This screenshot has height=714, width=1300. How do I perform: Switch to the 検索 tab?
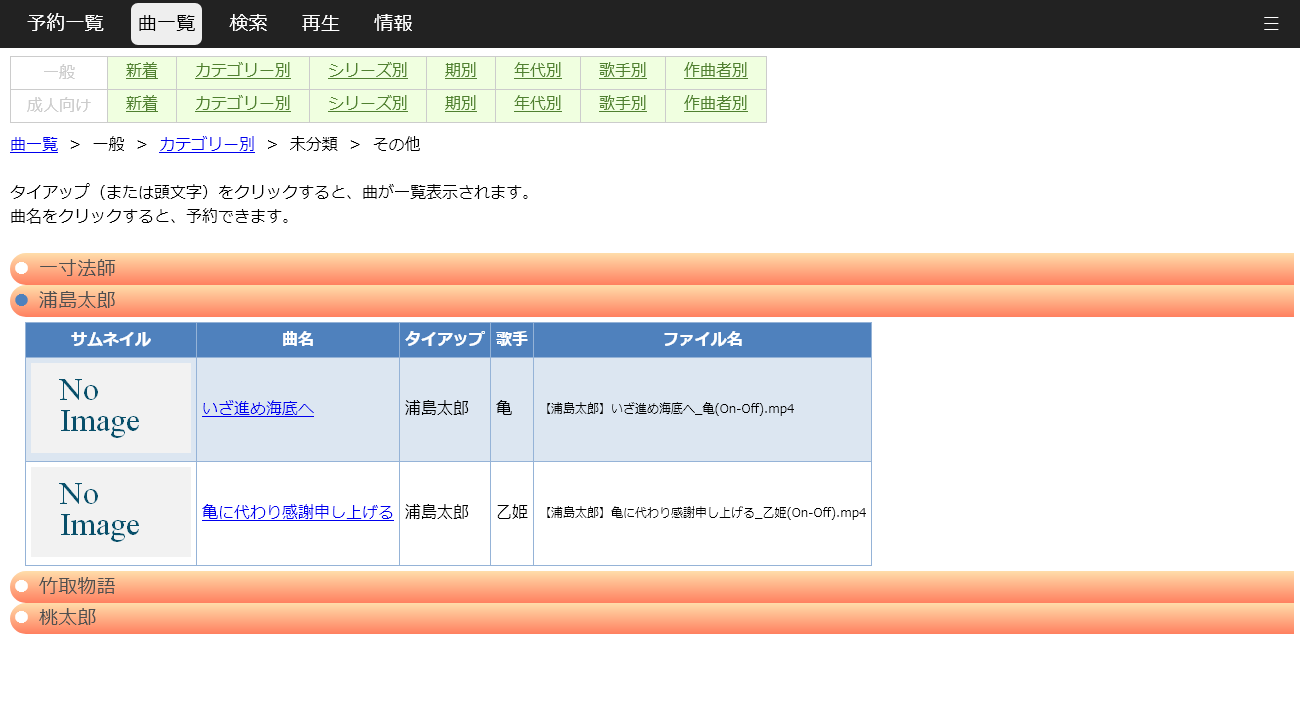click(248, 24)
